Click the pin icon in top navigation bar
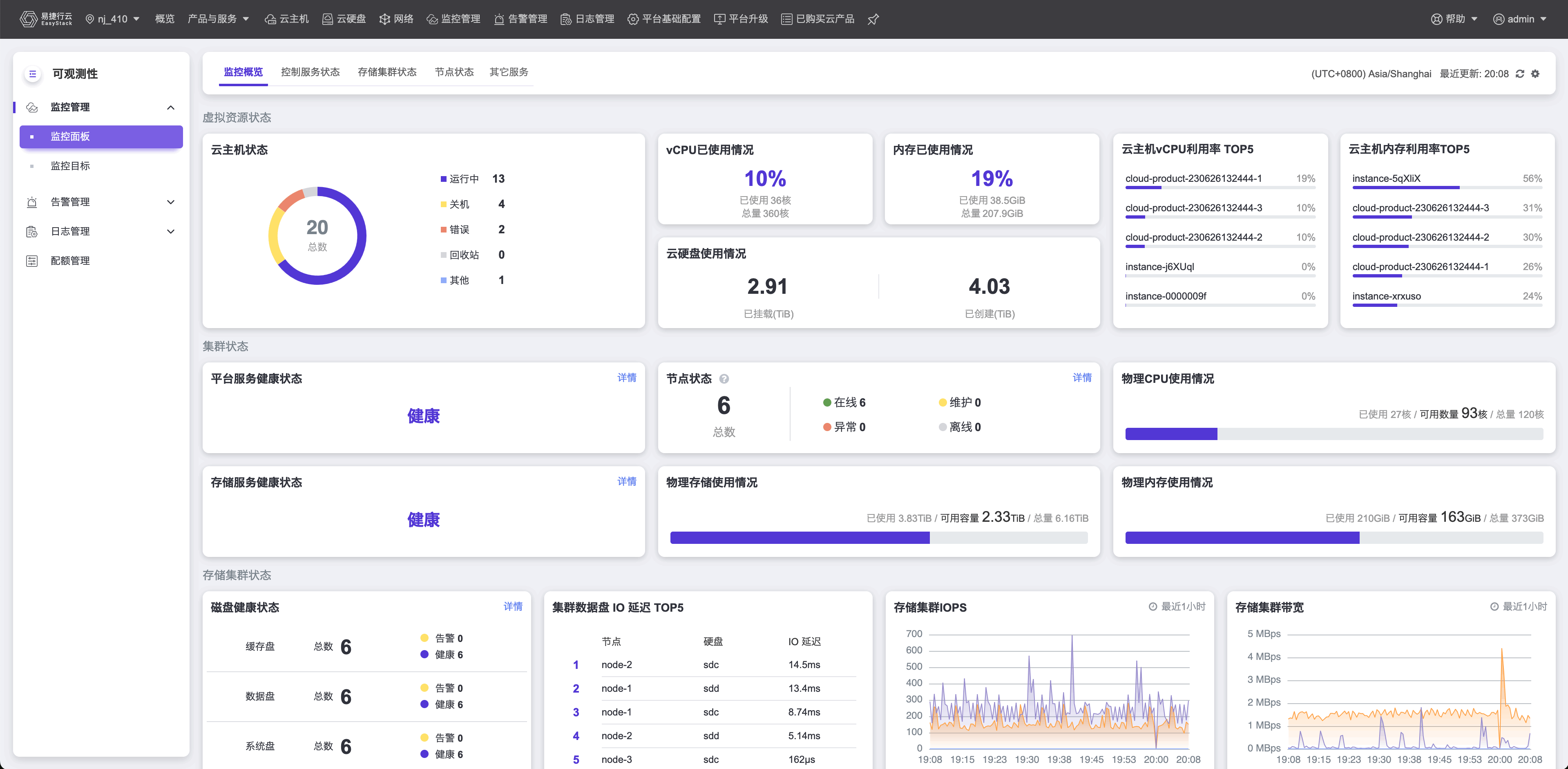 [x=873, y=20]
